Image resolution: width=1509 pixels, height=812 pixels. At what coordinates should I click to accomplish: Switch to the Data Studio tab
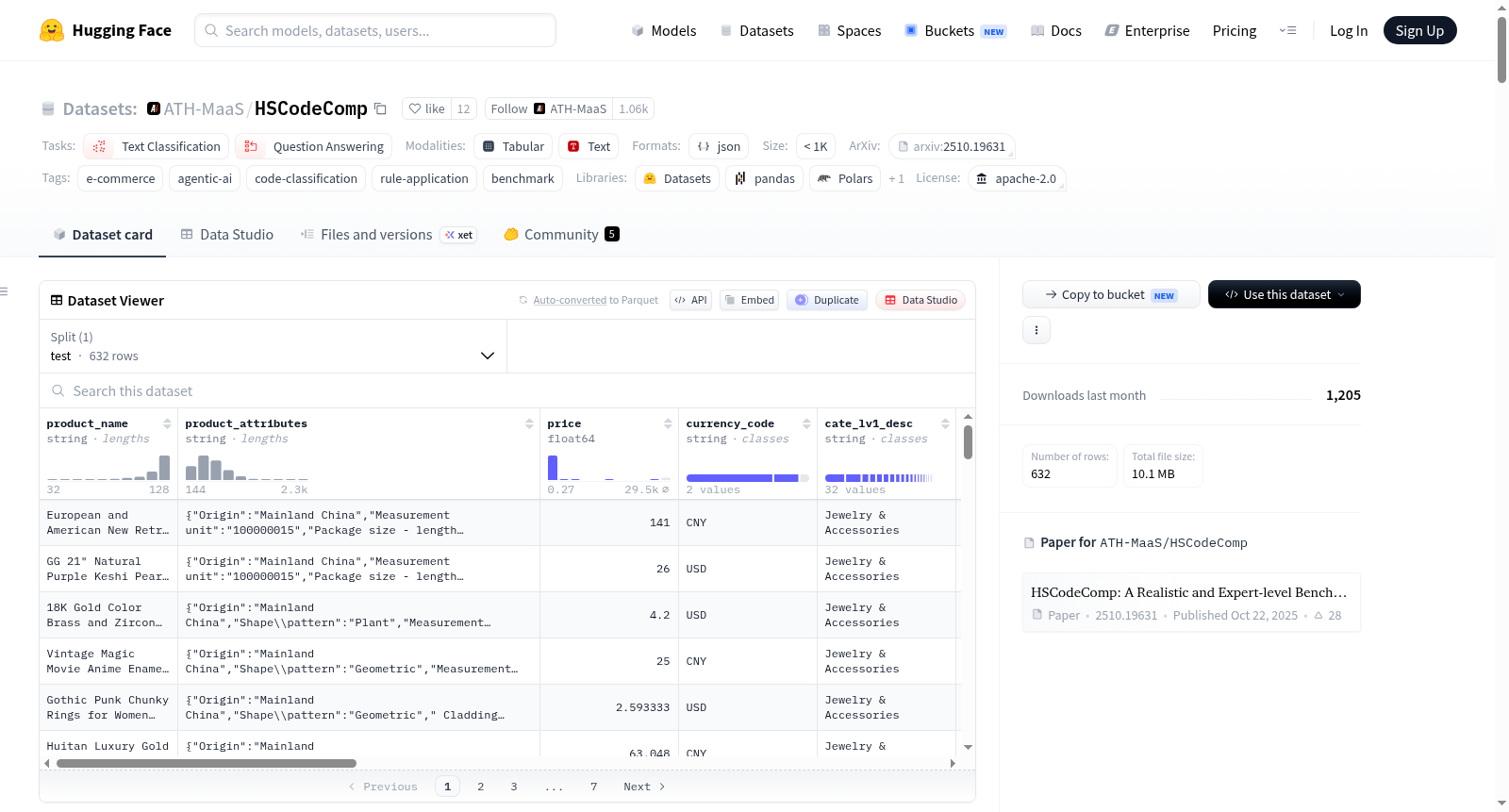227,234
